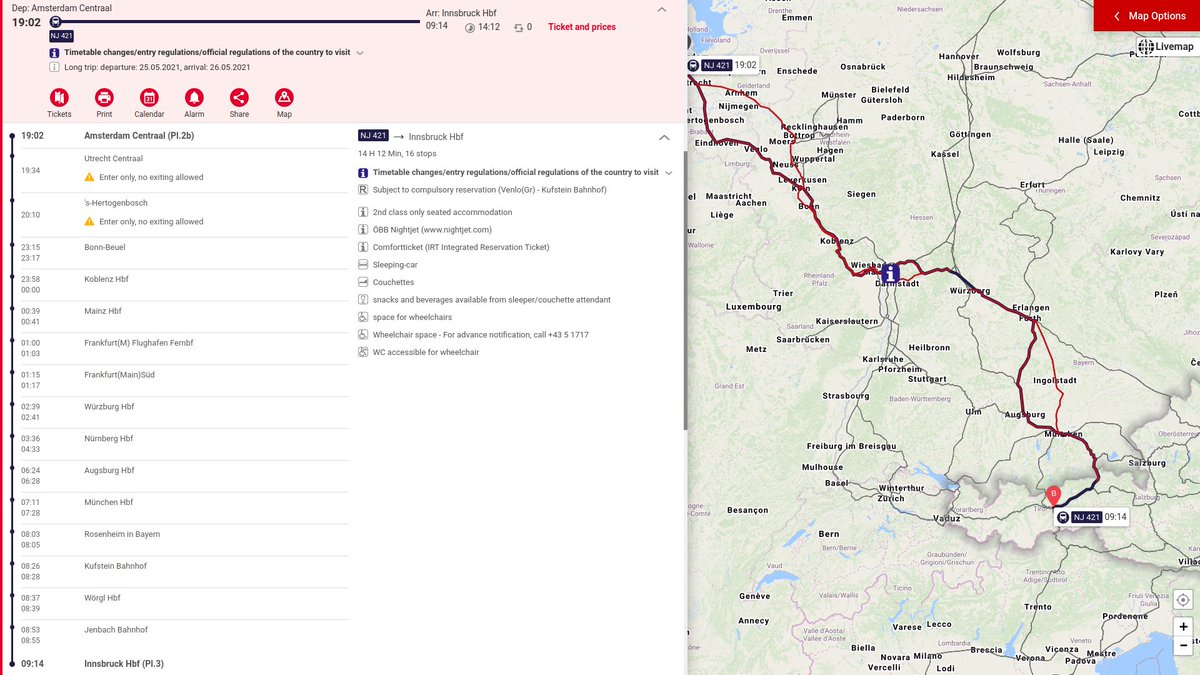Click the München Hbf stop

coord(109,502)
